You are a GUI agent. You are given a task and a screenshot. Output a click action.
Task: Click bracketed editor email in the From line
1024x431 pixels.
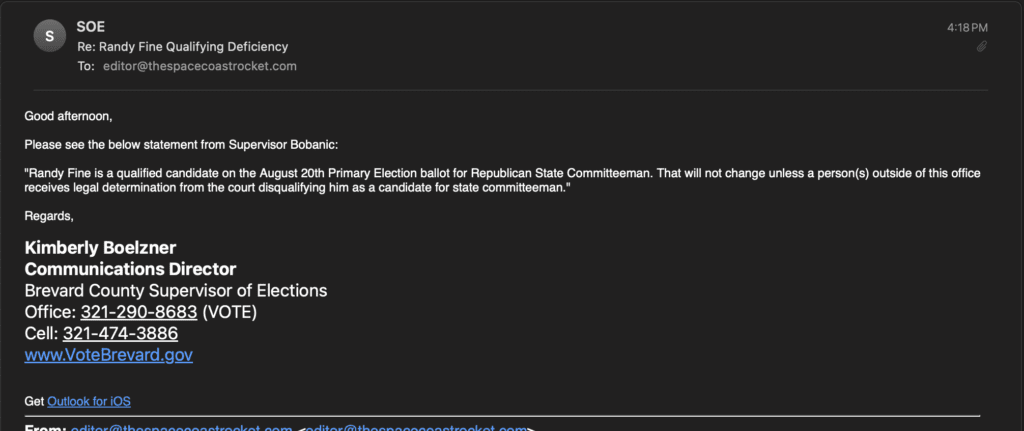pos(416,428)
